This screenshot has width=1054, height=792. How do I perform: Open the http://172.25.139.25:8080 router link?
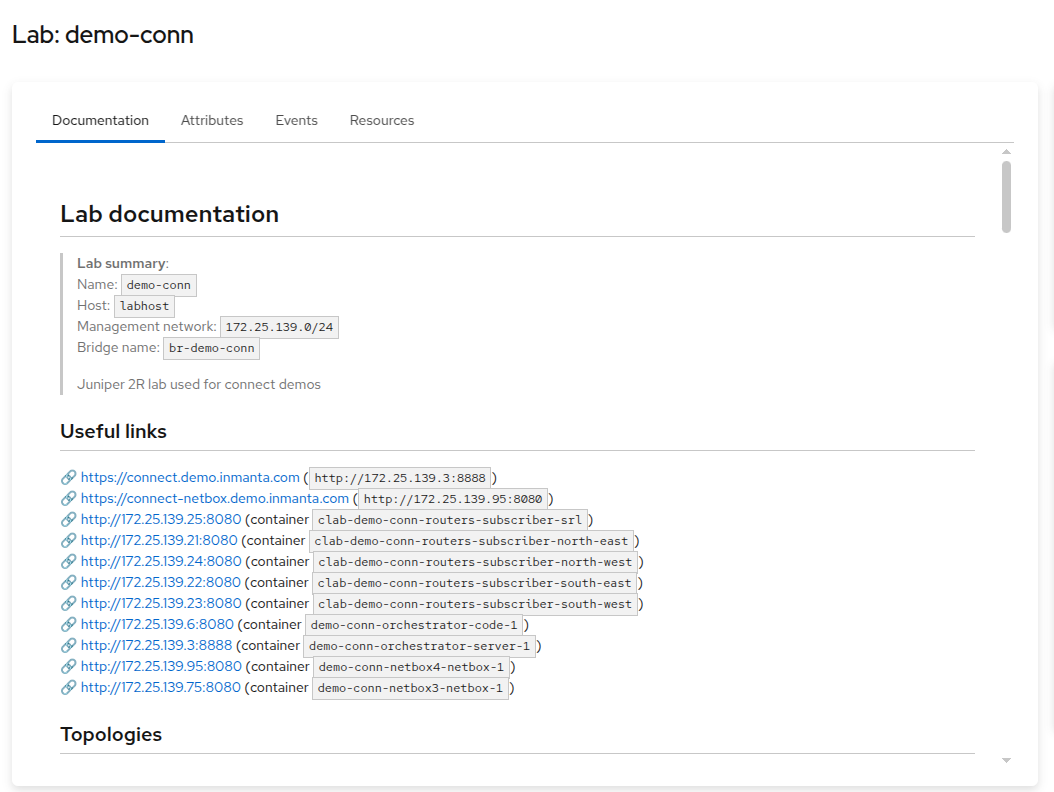[x=160, y=519]
